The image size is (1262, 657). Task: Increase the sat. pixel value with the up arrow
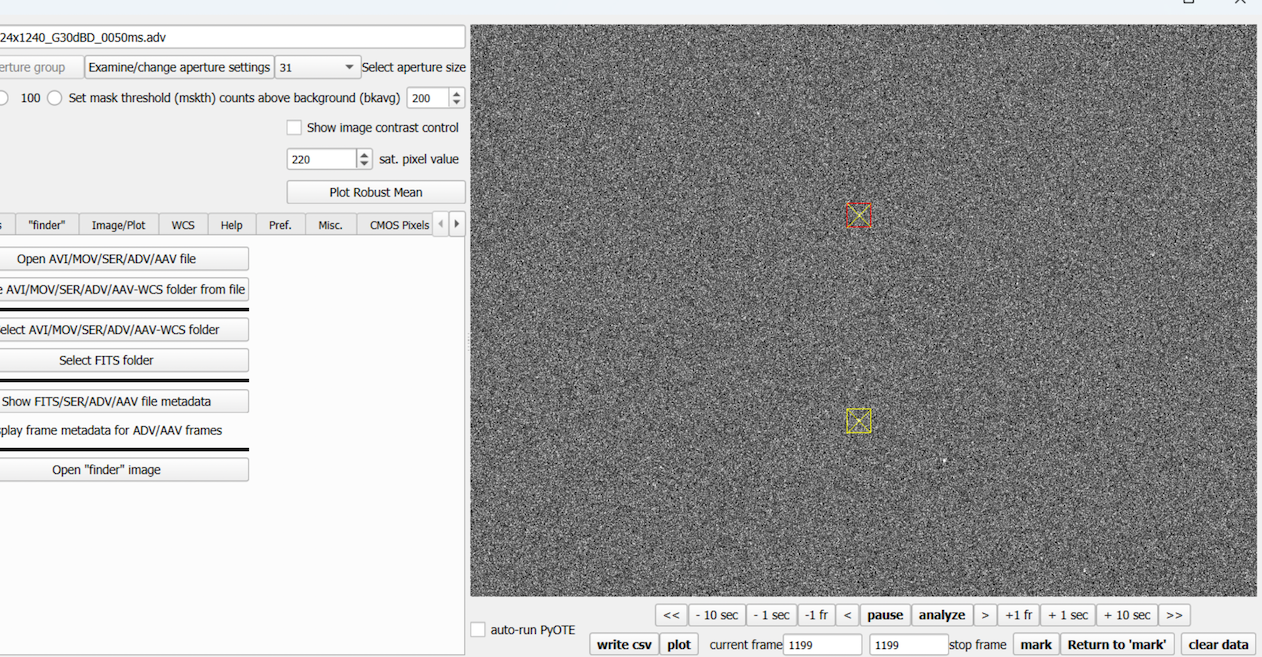[364, 154]
